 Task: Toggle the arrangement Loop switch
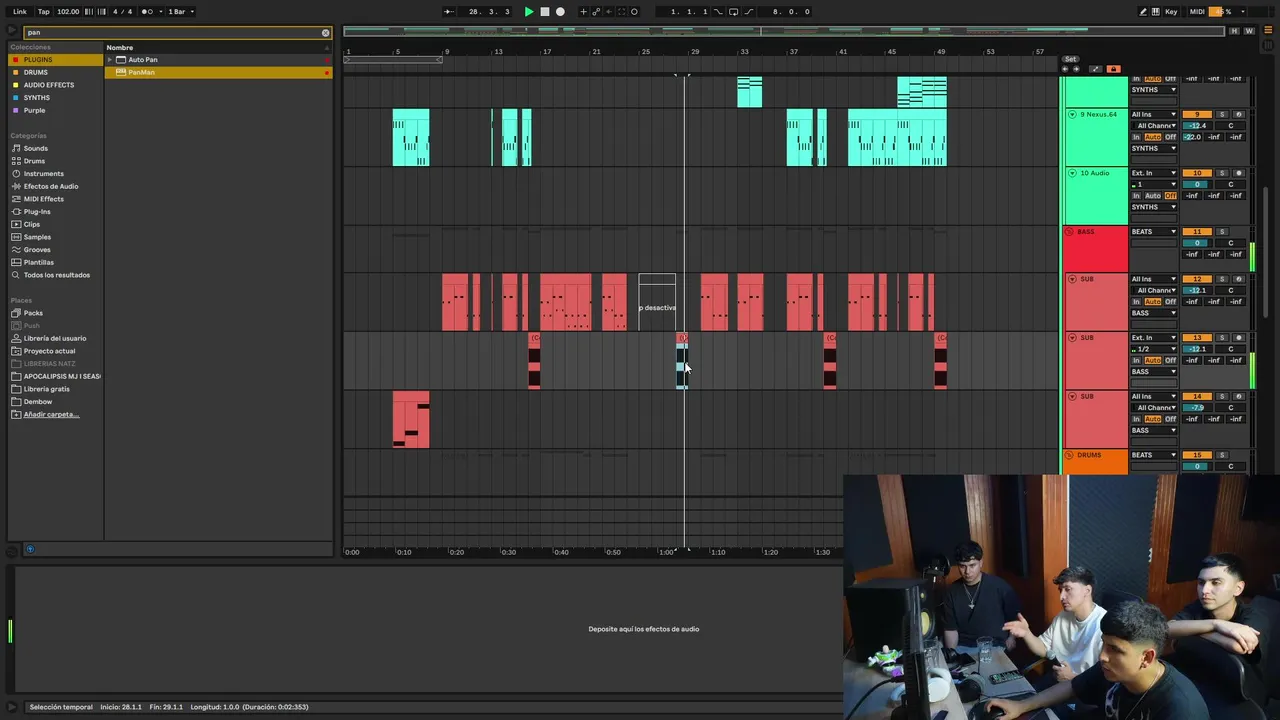(733, 12)
